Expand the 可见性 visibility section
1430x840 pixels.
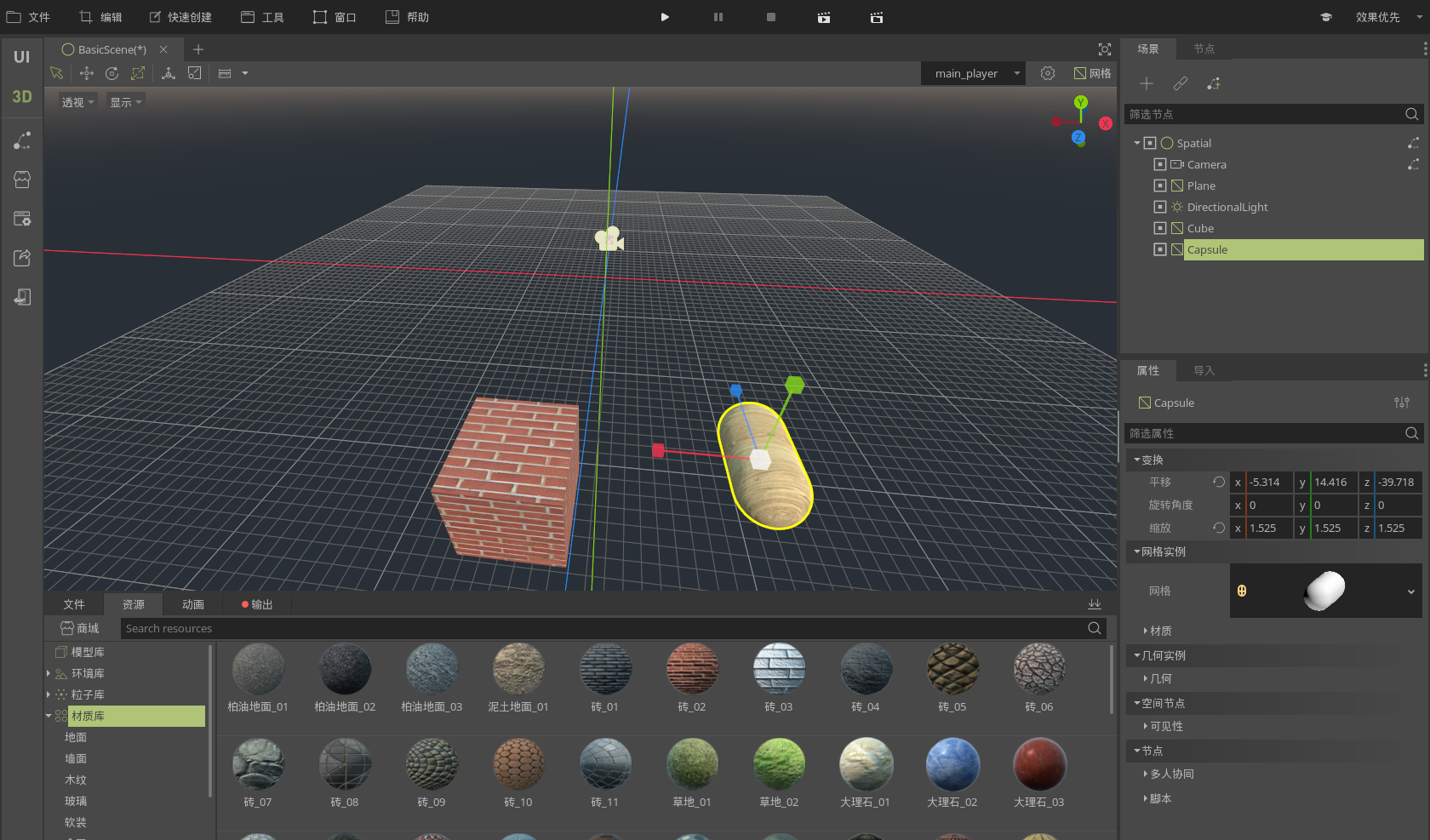(x=1146, y=726)
